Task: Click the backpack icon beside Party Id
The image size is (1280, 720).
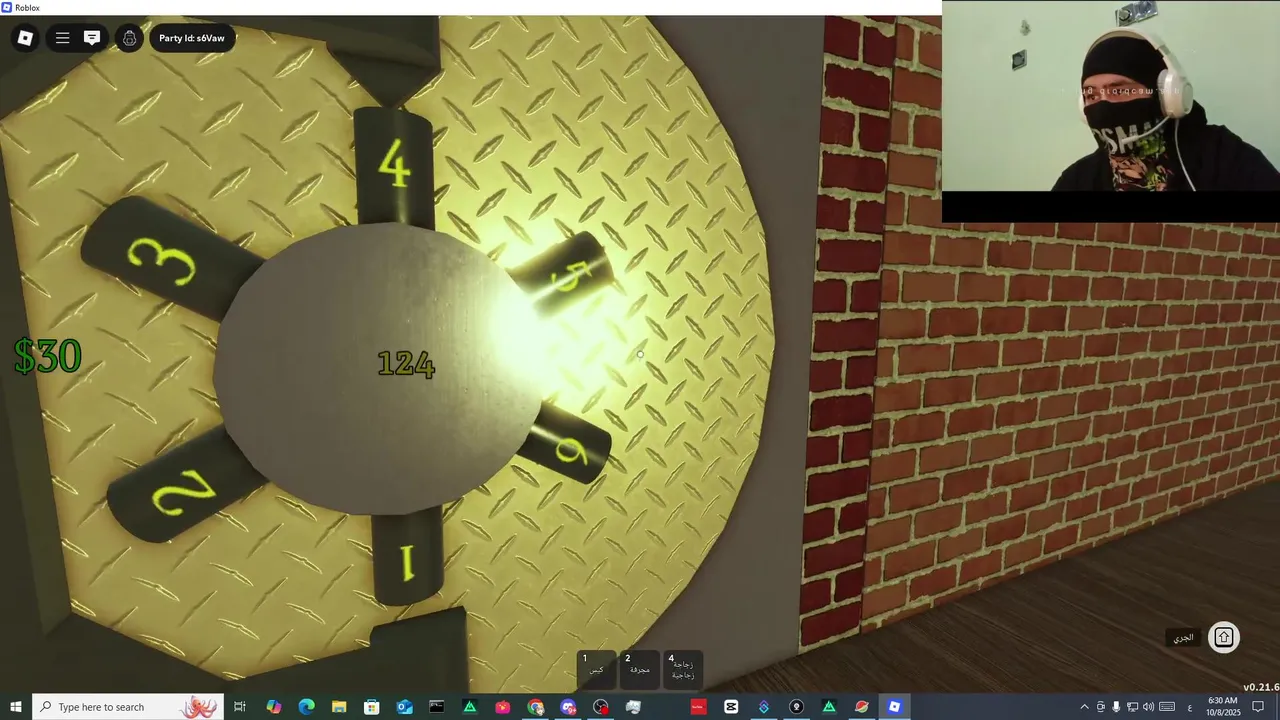Action: 130,38
